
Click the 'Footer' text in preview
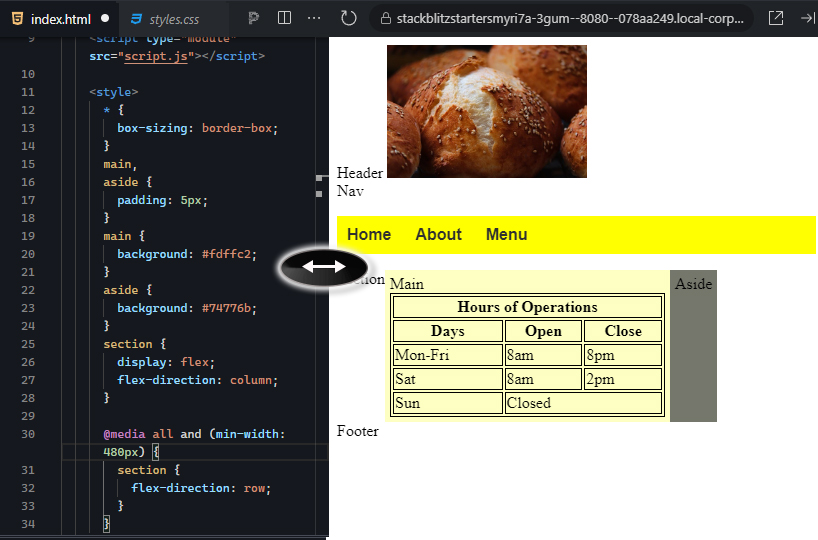click(x=357, y=431)
